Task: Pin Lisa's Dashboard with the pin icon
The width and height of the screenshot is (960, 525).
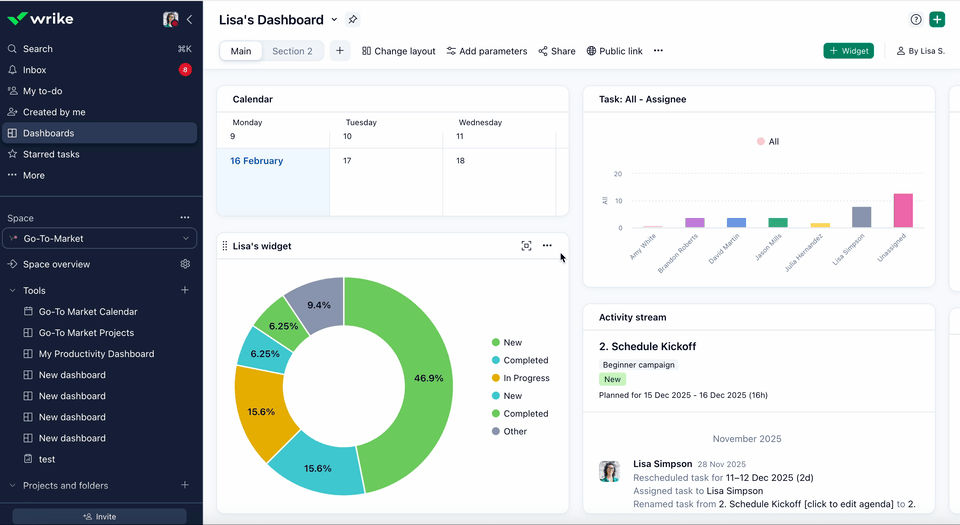Action: 352,20
